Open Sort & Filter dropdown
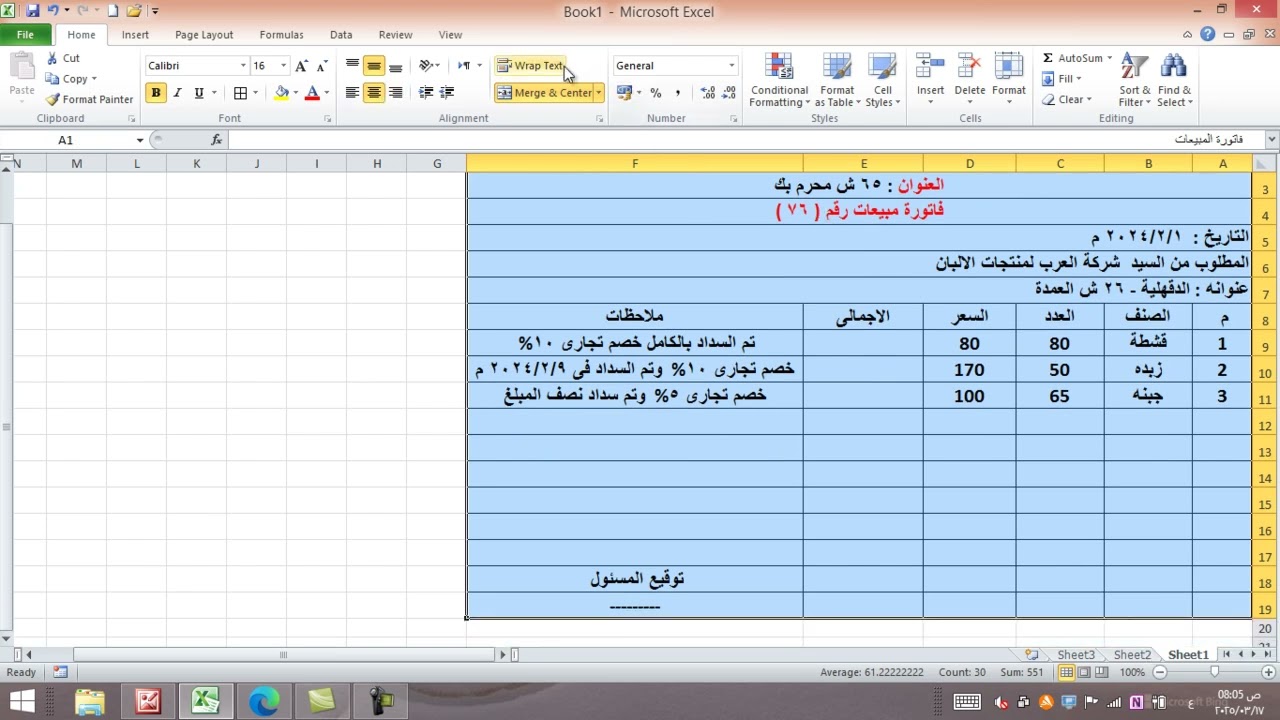This screenshot has height=720, width=1280. click(x=1135, y=80)
